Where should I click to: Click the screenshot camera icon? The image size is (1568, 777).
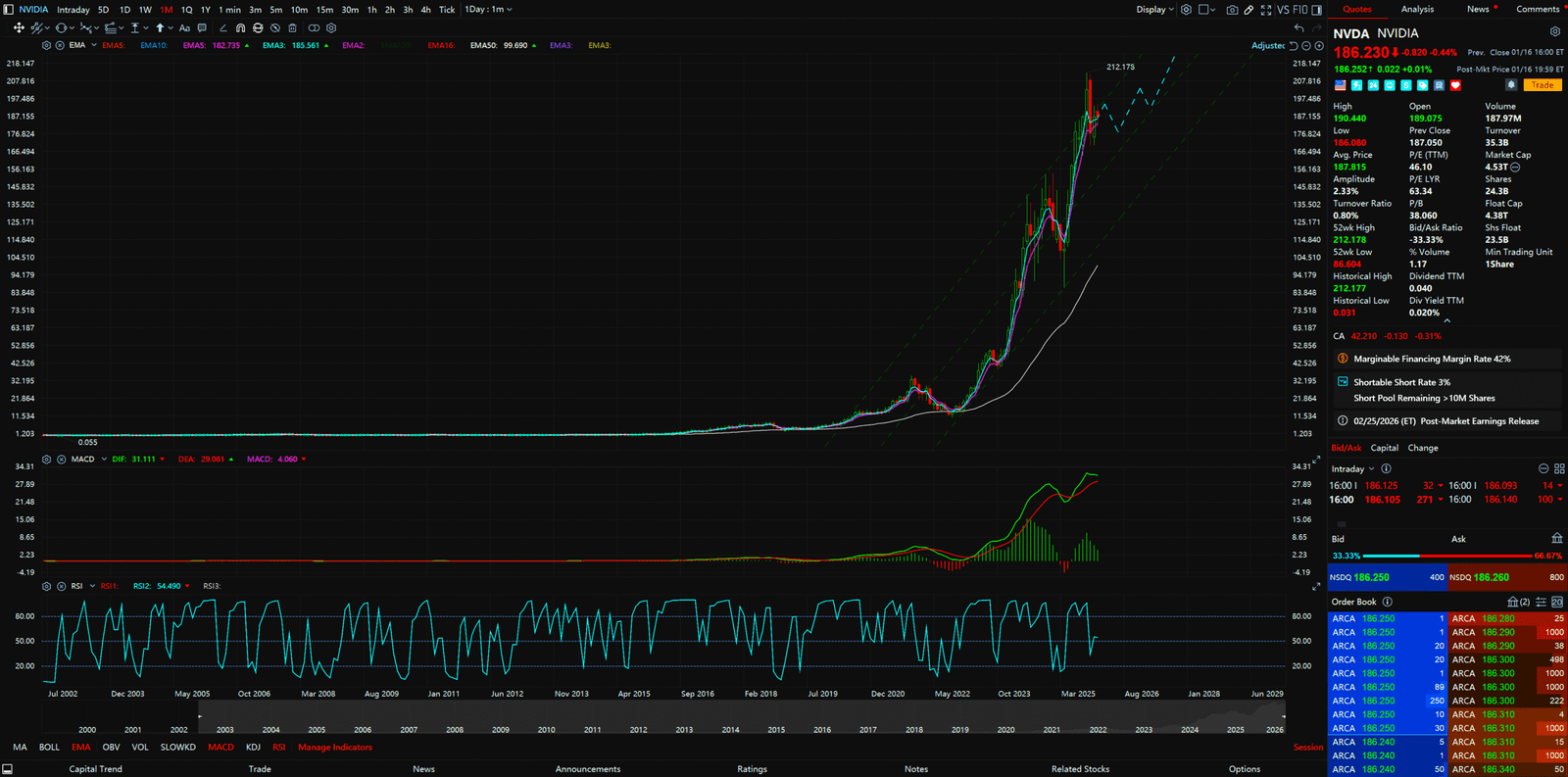(1232, 10)
